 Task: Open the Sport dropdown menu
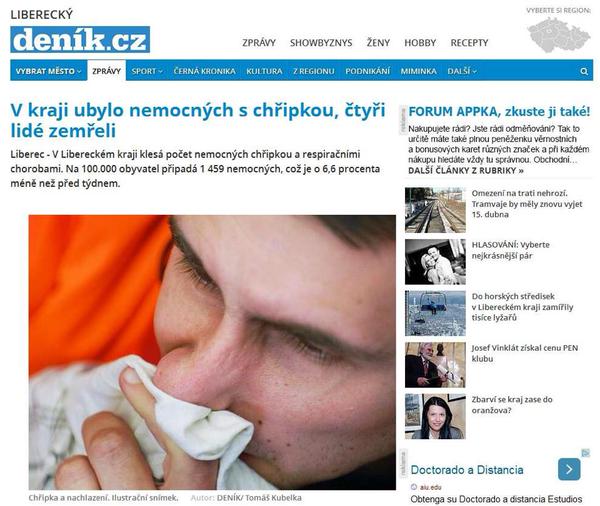pyautogui.click(x=147, y=71)
